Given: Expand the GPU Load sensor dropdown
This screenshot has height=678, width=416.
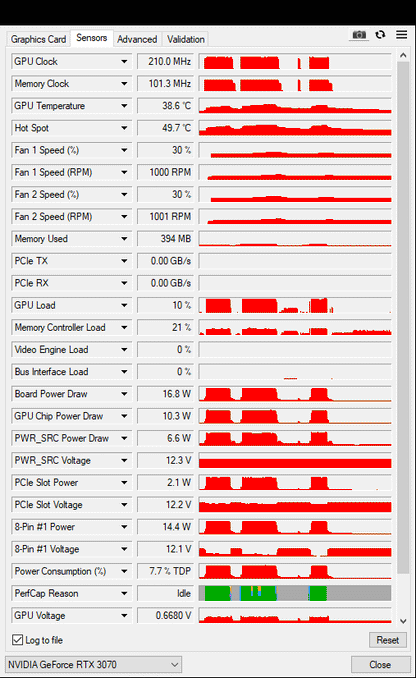Looking at the screenshot, I should click(x=124, y=305).
